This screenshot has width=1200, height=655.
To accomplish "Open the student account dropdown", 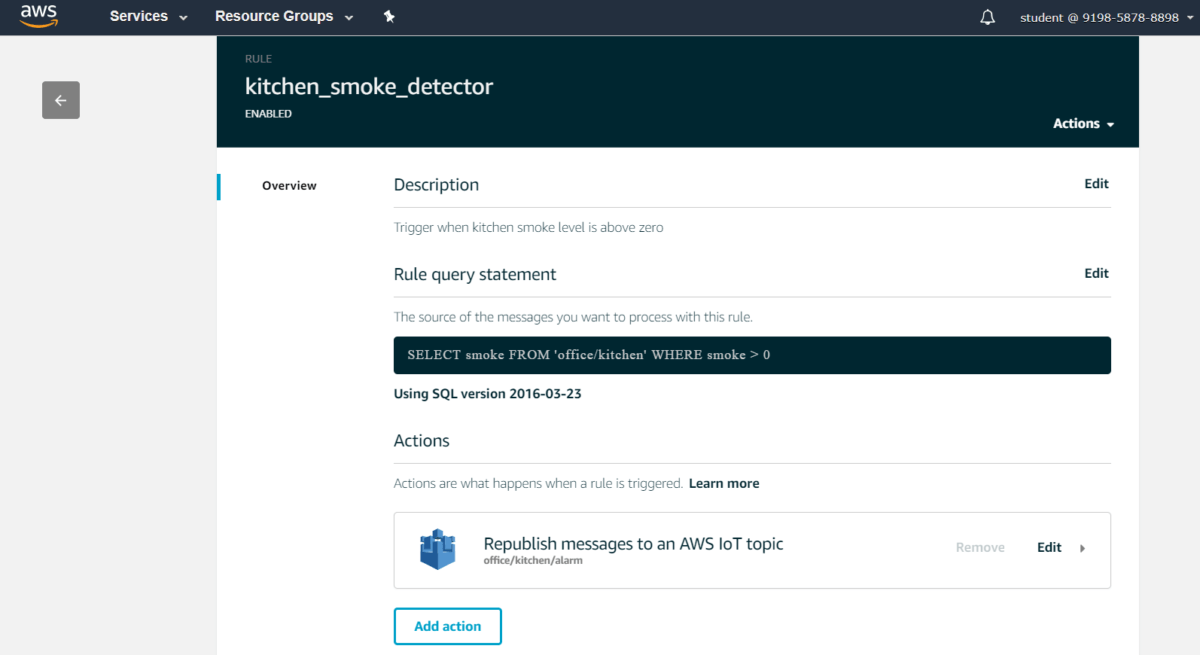I will tap(1107, 17).
